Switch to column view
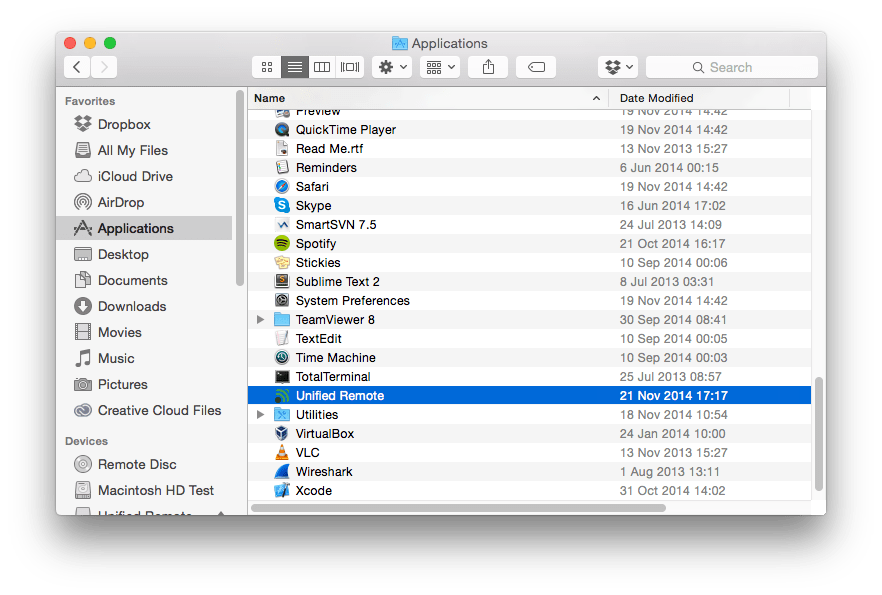This screenshot has width=882, height=595. pos(321,67)
